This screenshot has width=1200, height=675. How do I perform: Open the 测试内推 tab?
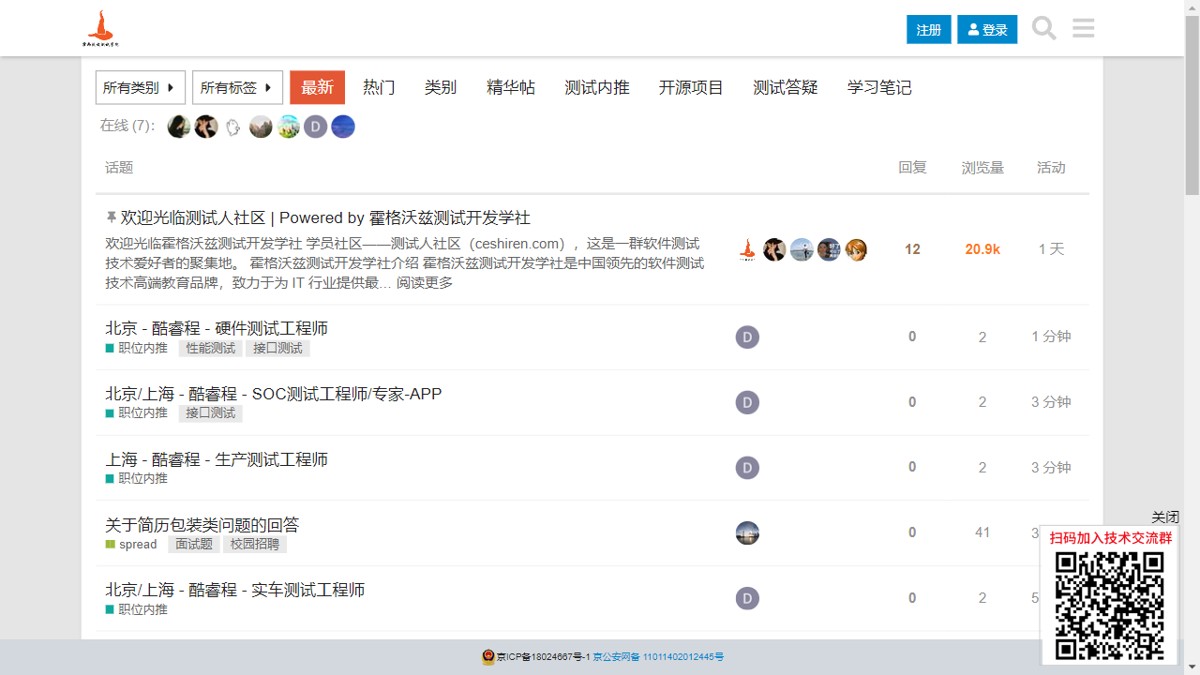coord(597,88)
